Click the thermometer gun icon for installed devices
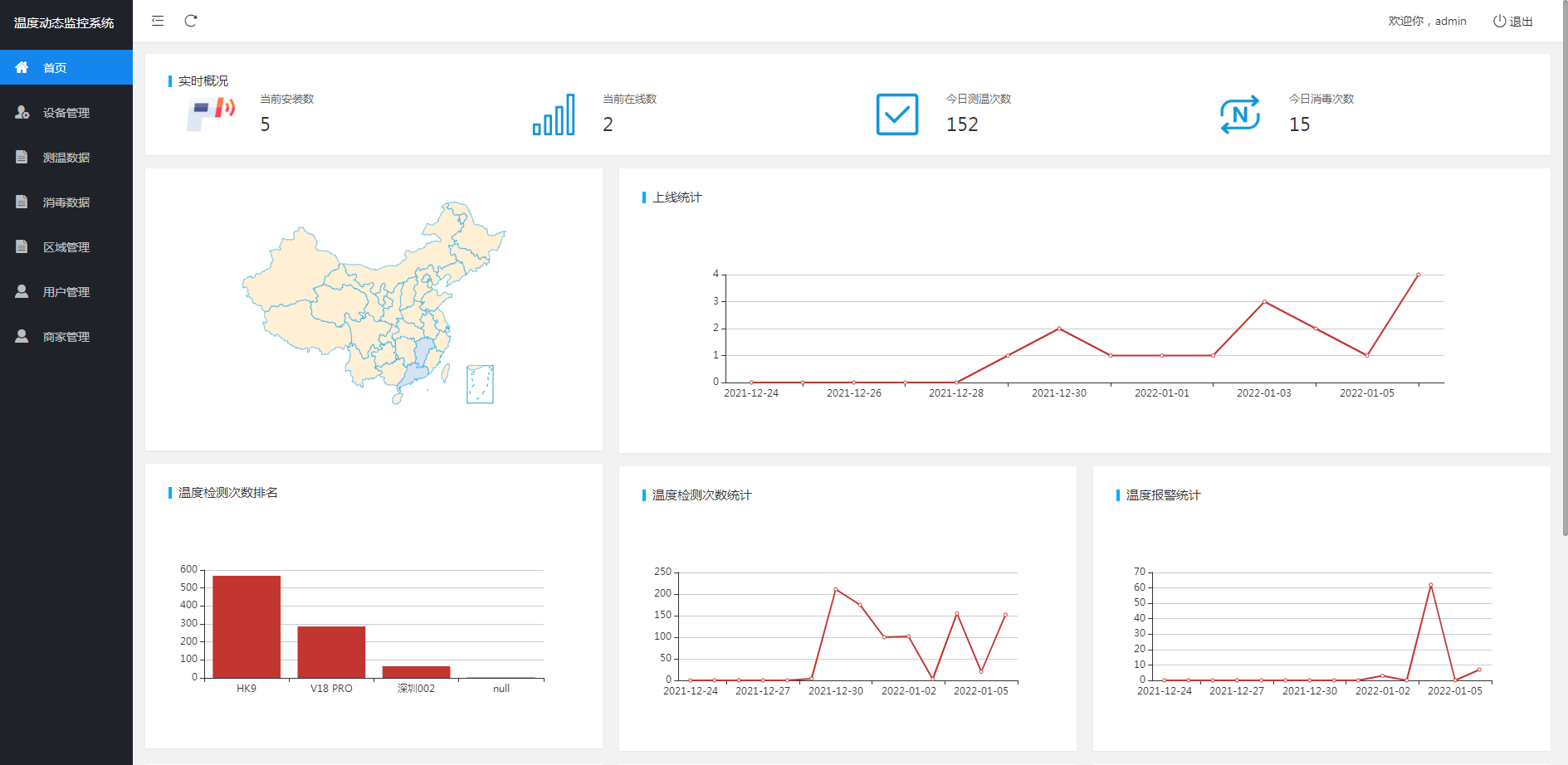 211,114
